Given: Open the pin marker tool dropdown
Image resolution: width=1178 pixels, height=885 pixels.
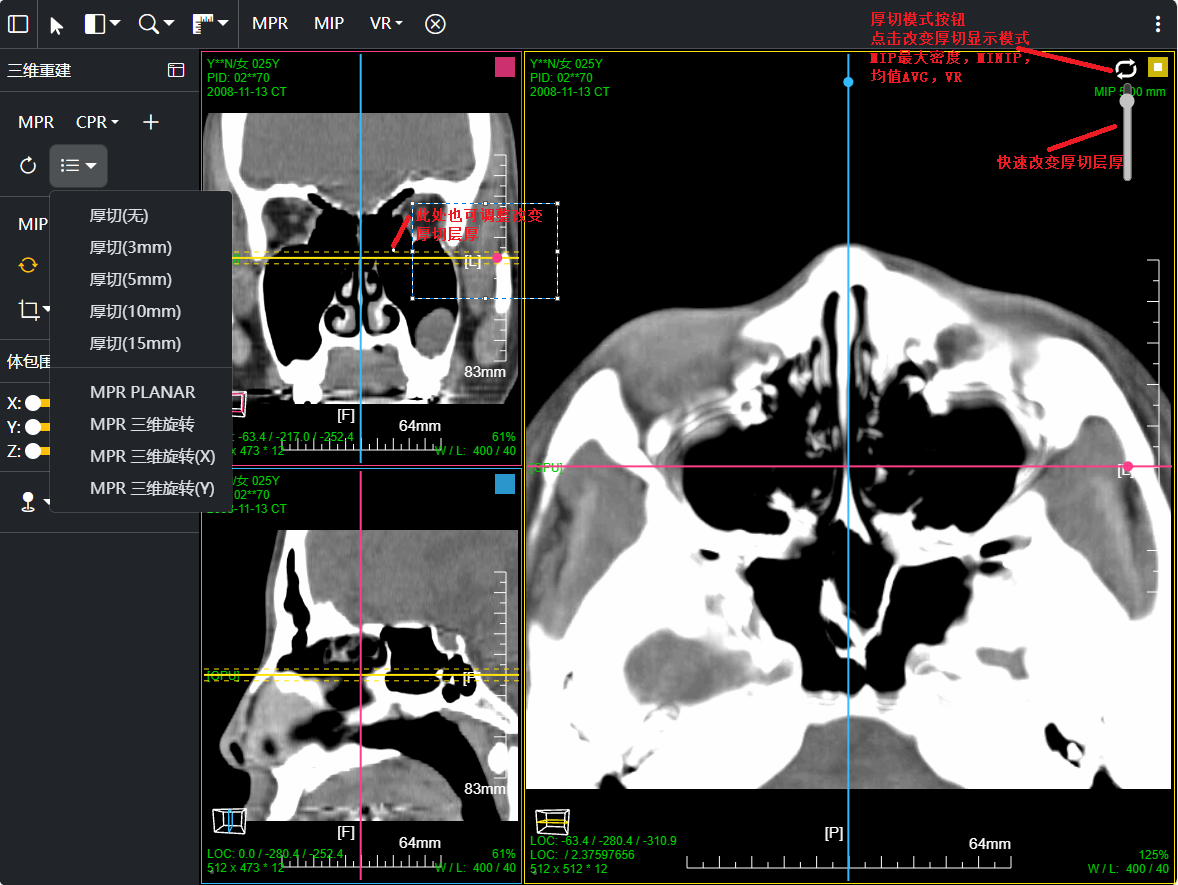Looking at the screenshot, I should click(x=33, y=502).
